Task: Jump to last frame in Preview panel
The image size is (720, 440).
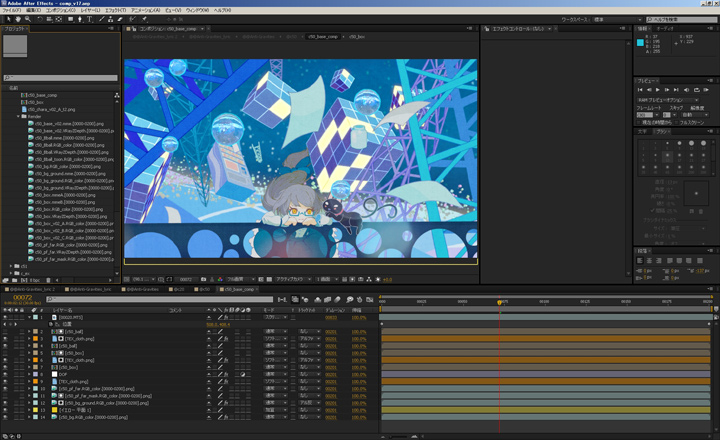Action: 676,90
